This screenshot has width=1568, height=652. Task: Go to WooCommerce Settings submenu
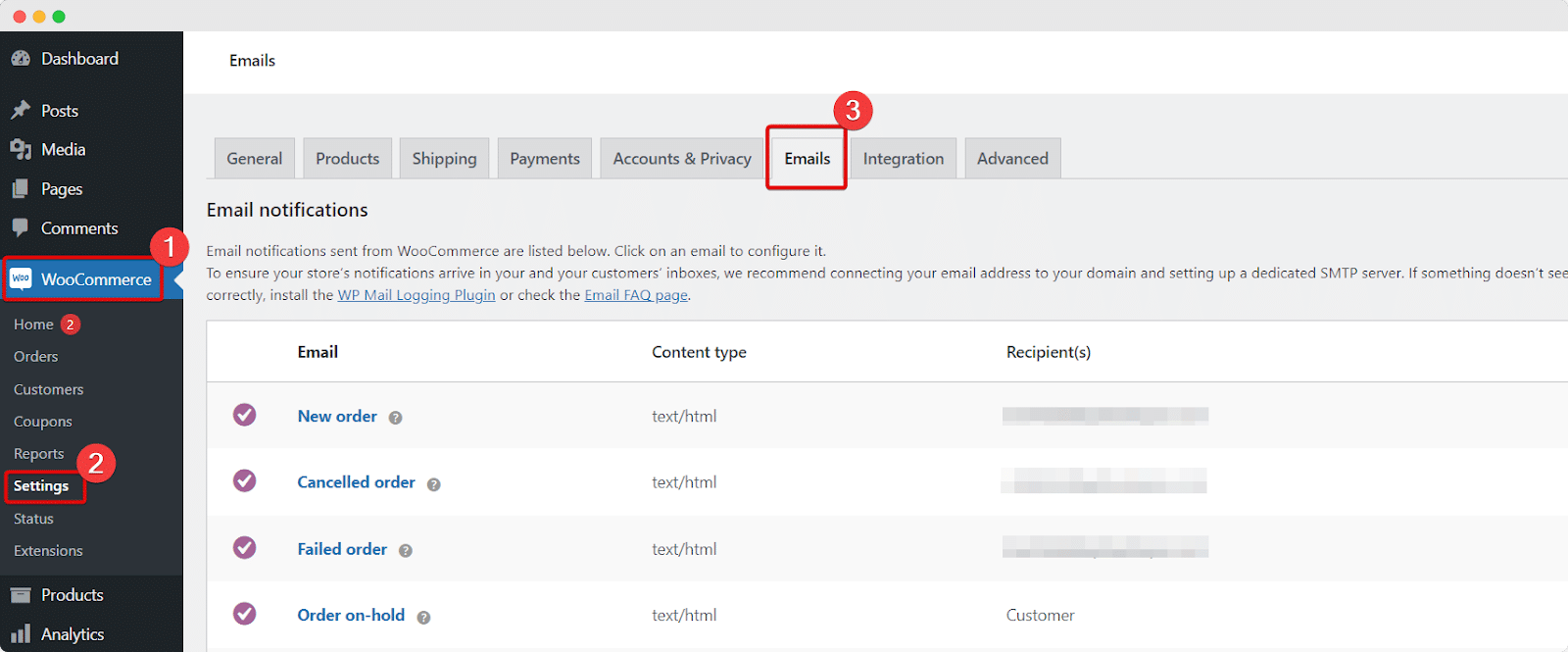click(x=41, y=486)
